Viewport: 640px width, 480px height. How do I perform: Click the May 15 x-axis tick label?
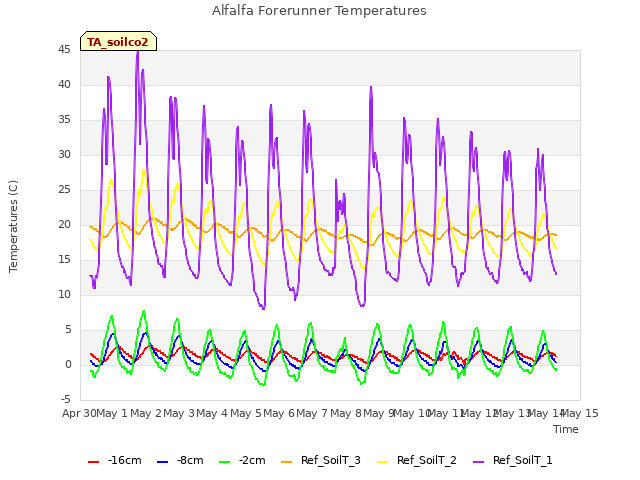[580, 413]
